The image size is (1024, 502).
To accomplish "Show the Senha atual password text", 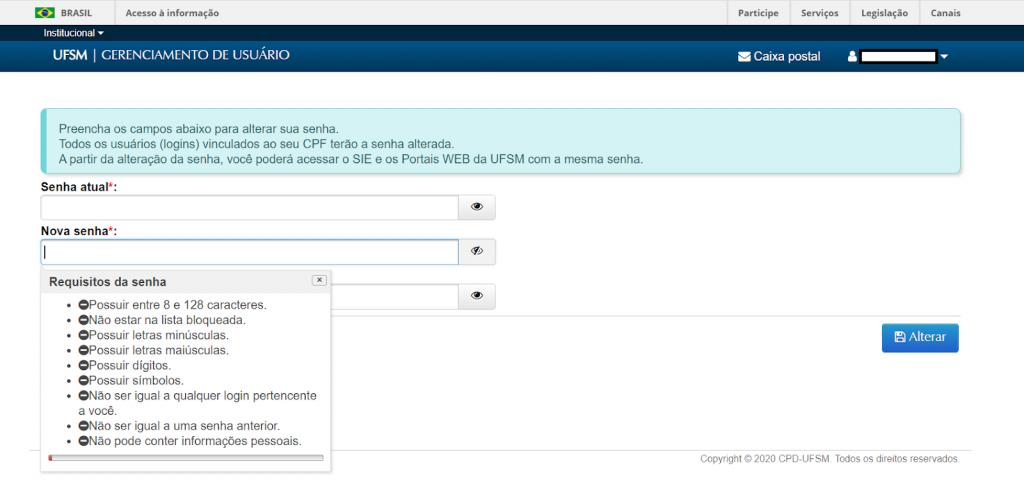I will click(x=476, y=207).
